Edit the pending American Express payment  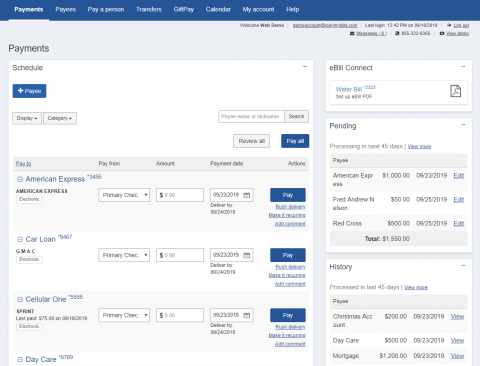tap(459, 176)
